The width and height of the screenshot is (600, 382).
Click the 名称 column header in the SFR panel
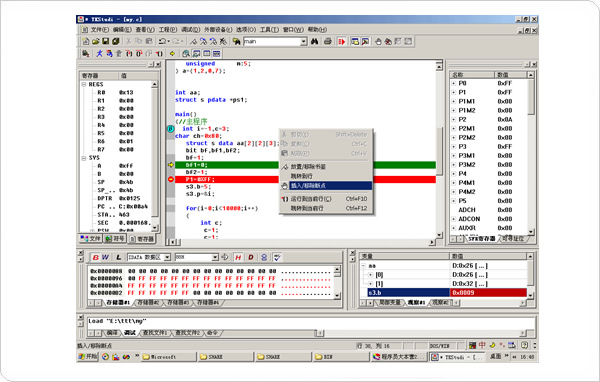tap(472, 75)
